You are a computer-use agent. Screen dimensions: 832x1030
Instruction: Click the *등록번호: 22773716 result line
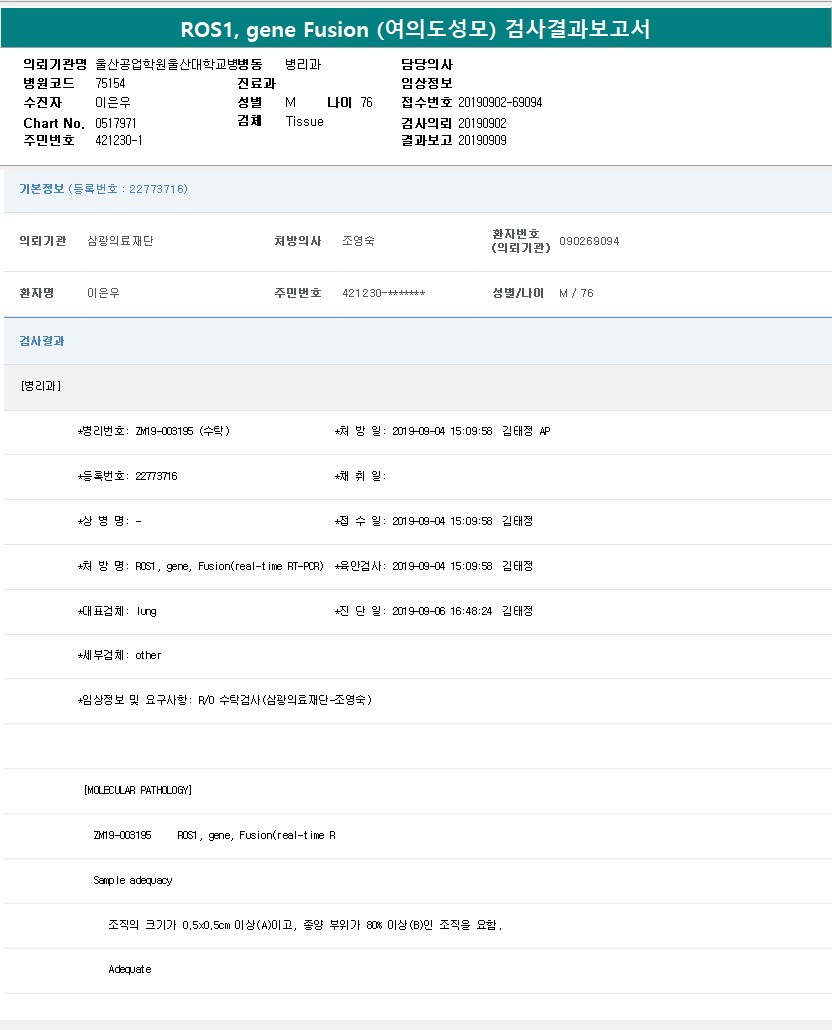[x=127, y=476]
